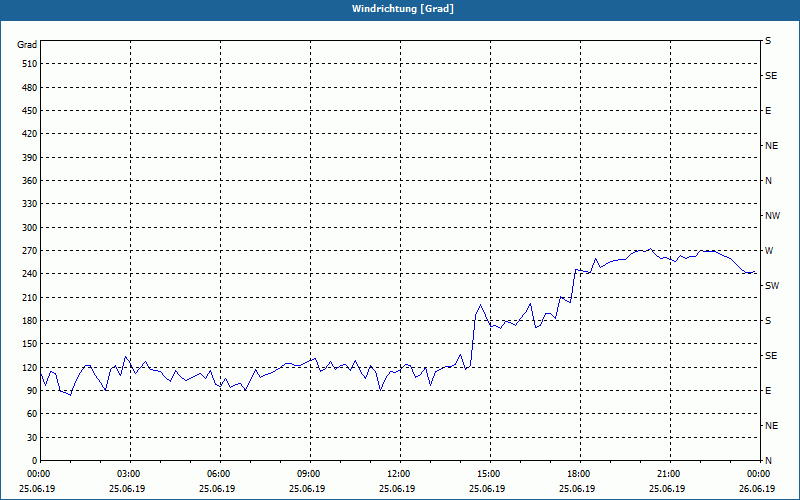The height and width of the screenshot is (500, 800).
Task: Click the 0 y-axis value
Action: (34, 461)
